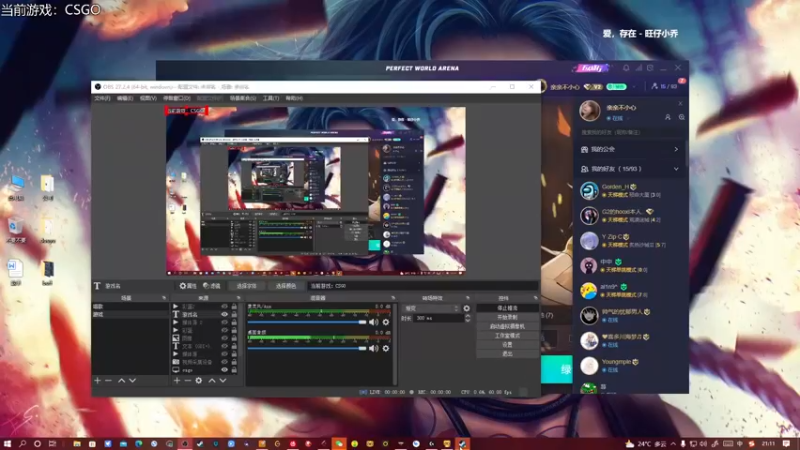This screenshot has height=450, width=800.
Task: Open the scene transition type dropdown
Action: coord(431,309)
